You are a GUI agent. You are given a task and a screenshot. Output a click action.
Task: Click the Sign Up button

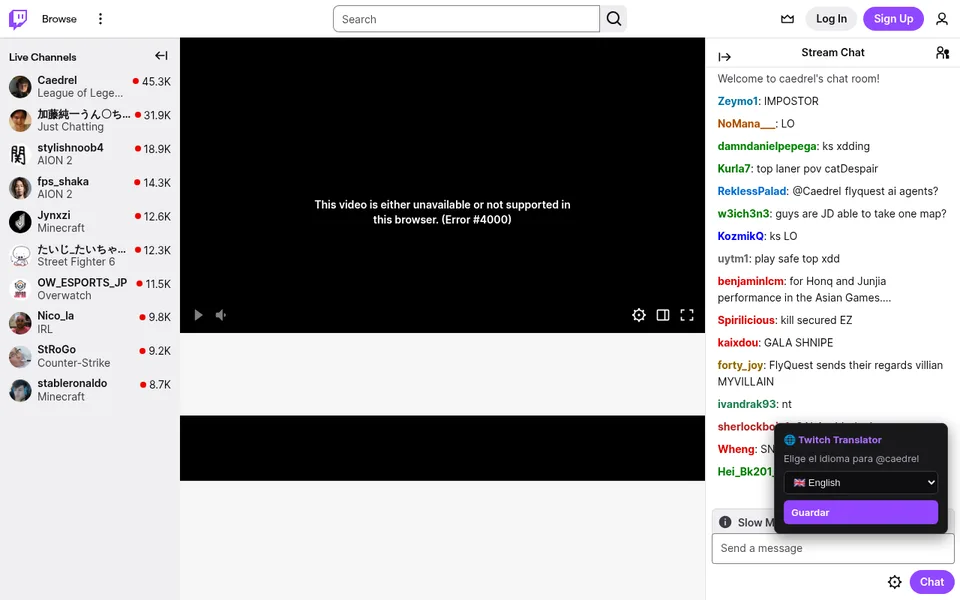(893, 19)
